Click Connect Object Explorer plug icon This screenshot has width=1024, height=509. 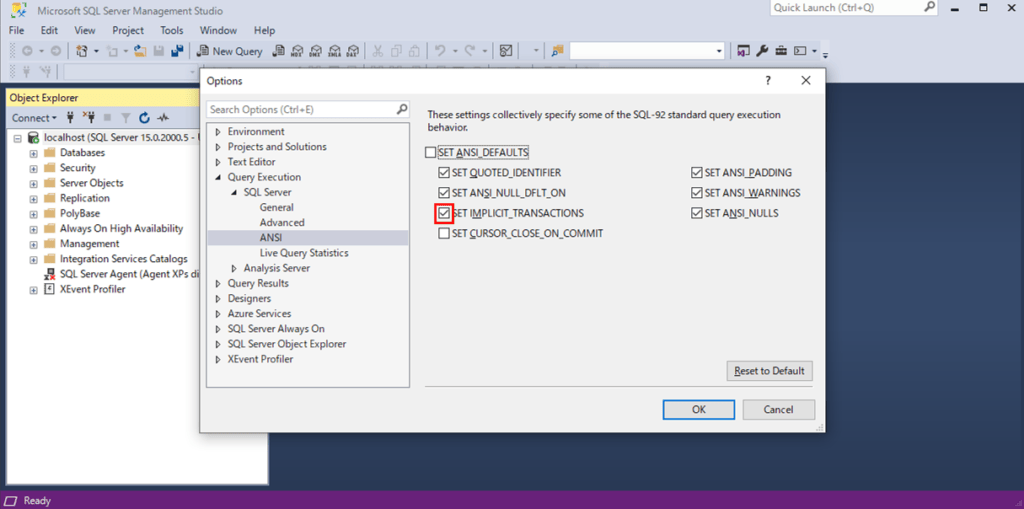click(x=71, y=118)
